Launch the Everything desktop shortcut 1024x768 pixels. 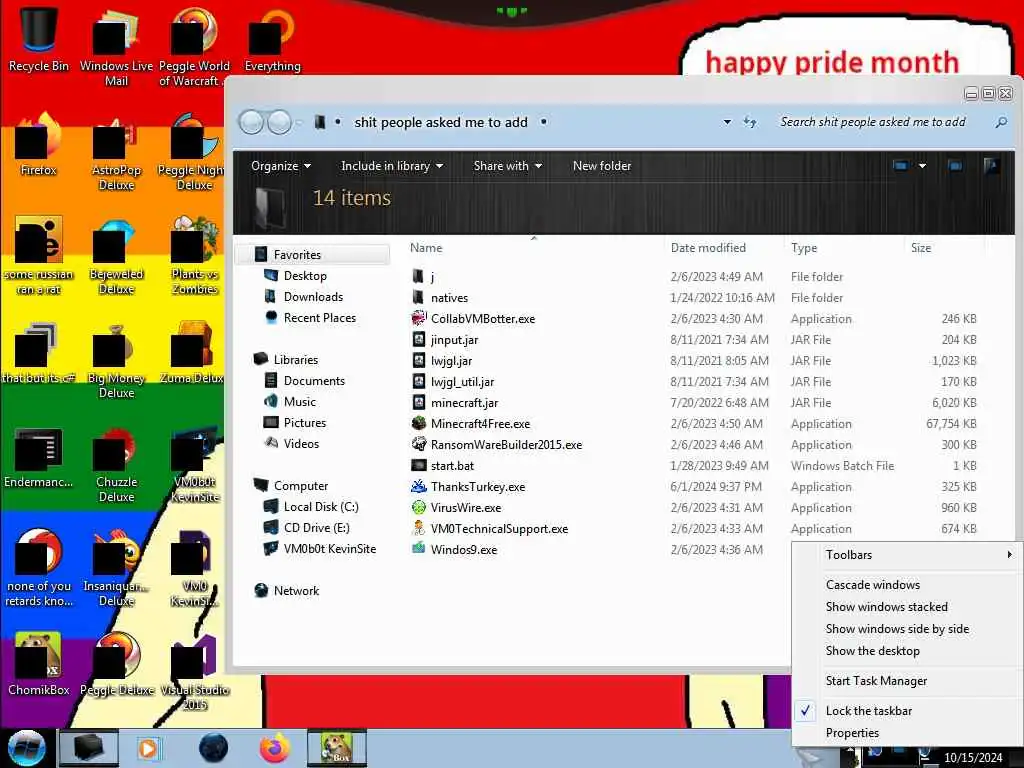click(272, 40)
